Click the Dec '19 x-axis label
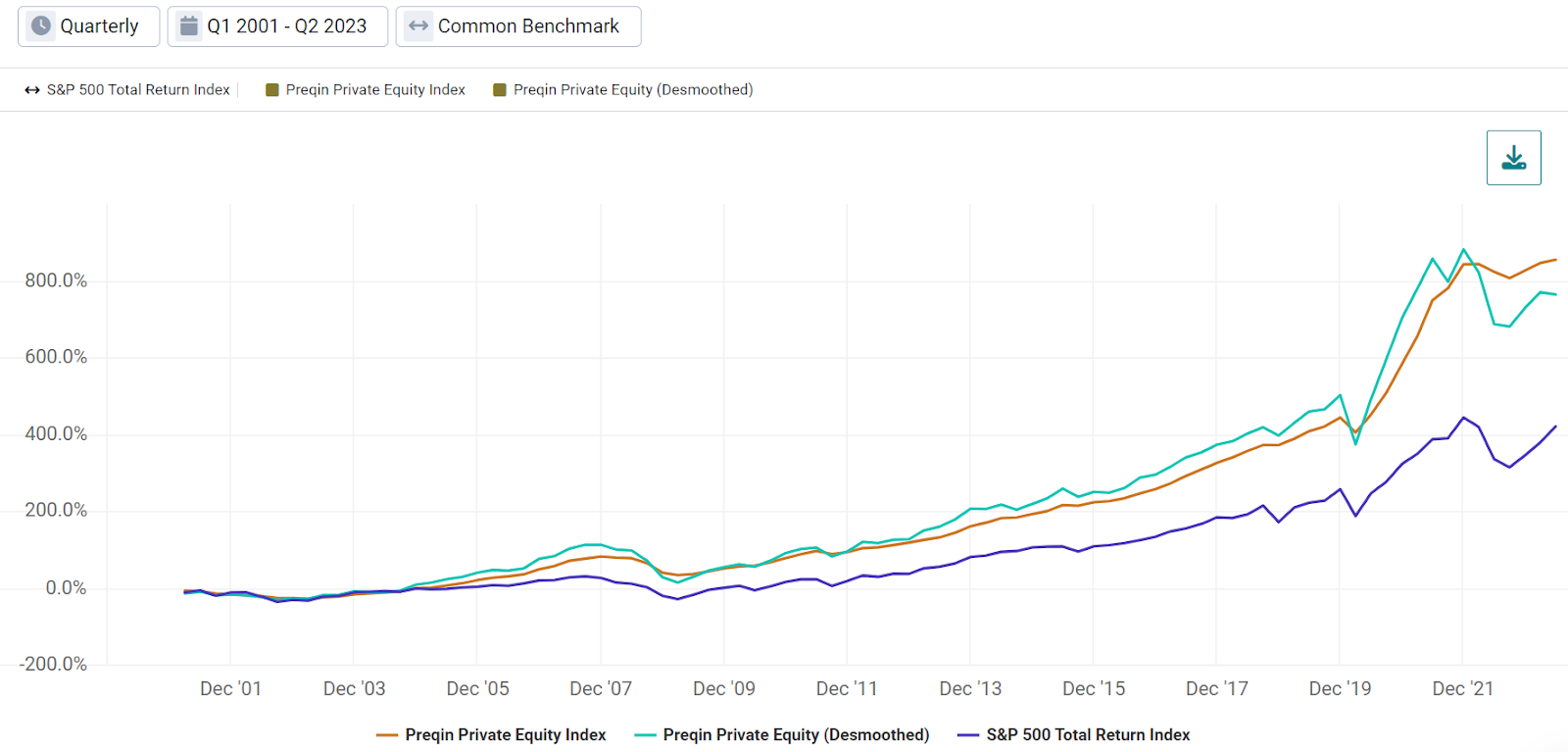 [x=1340, y=688]
